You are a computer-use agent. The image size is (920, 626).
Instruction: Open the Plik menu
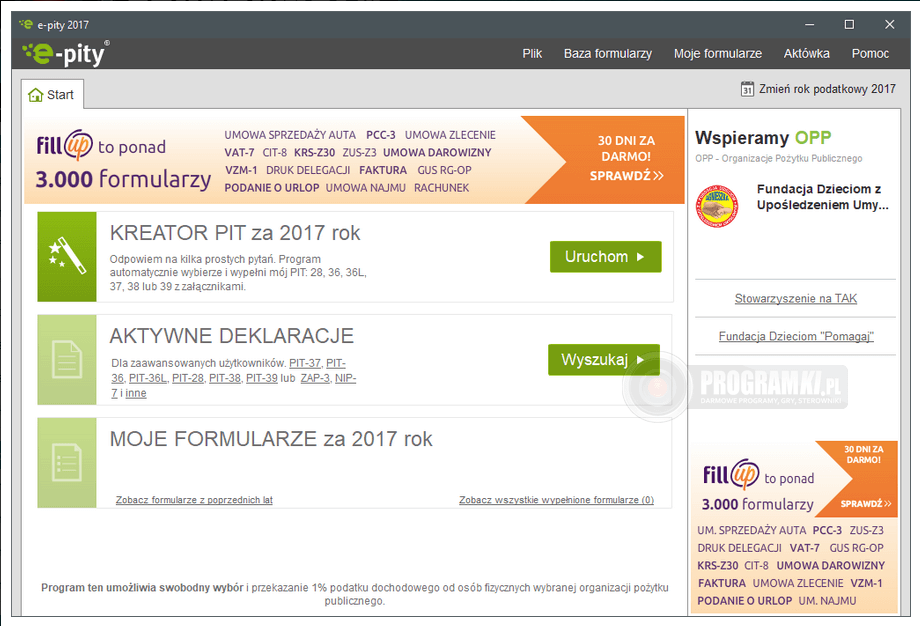coord(532,54)
